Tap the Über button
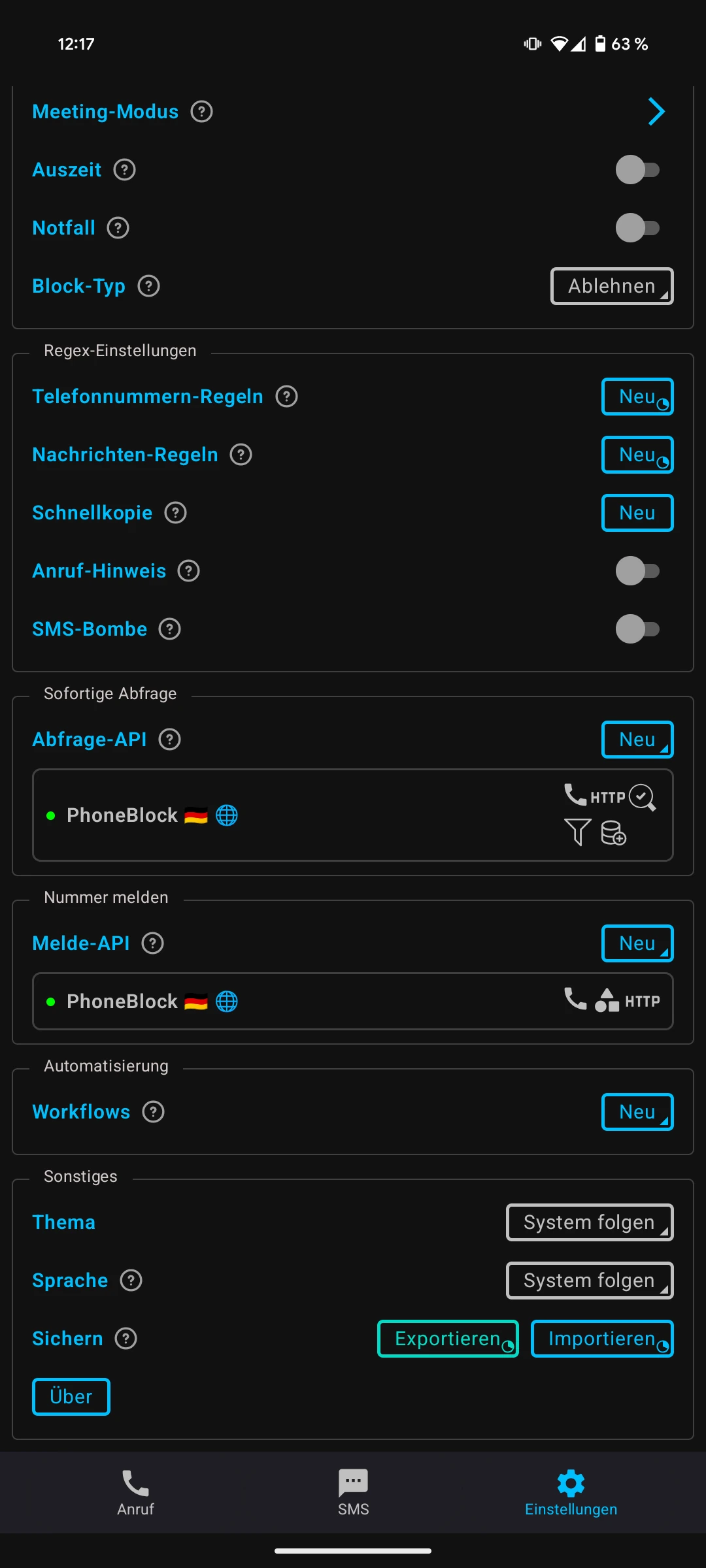This screenshot has width=706, height=1568. tap(71, 1397)
